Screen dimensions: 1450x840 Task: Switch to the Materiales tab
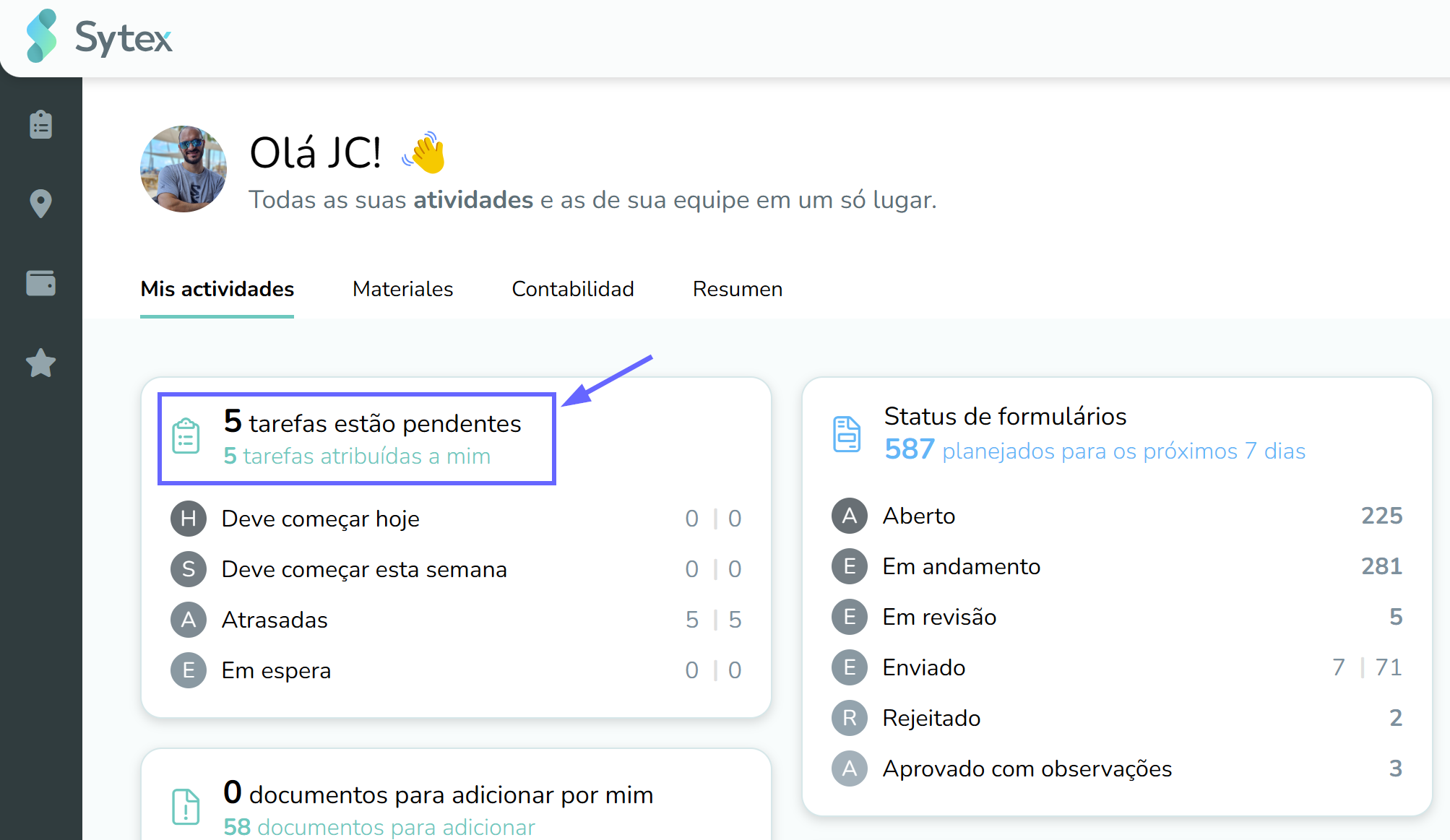(402, 289)
